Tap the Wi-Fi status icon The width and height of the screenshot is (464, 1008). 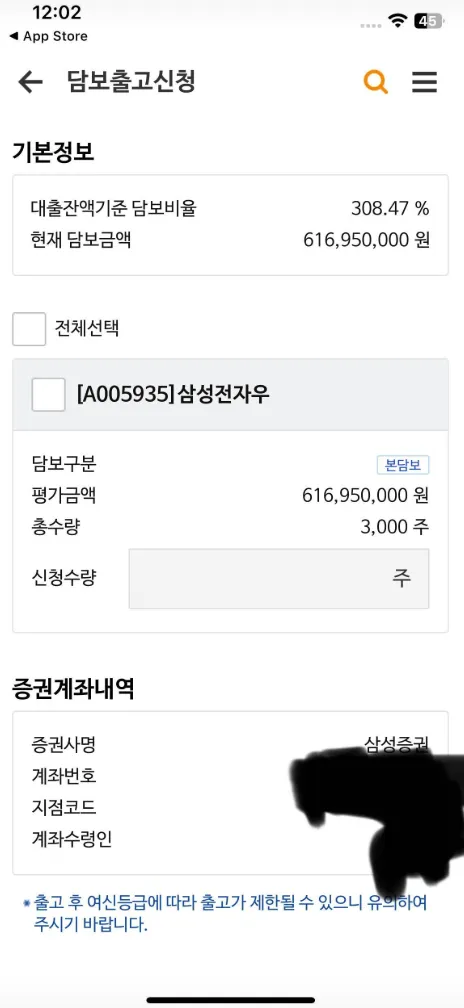[x=398, y=21]
